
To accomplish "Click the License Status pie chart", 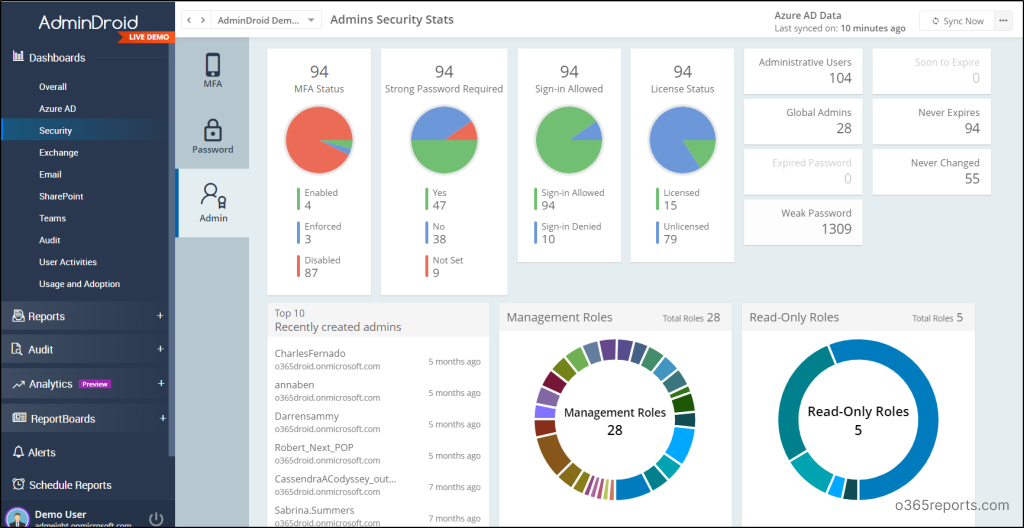I will (x=682, y=139).
